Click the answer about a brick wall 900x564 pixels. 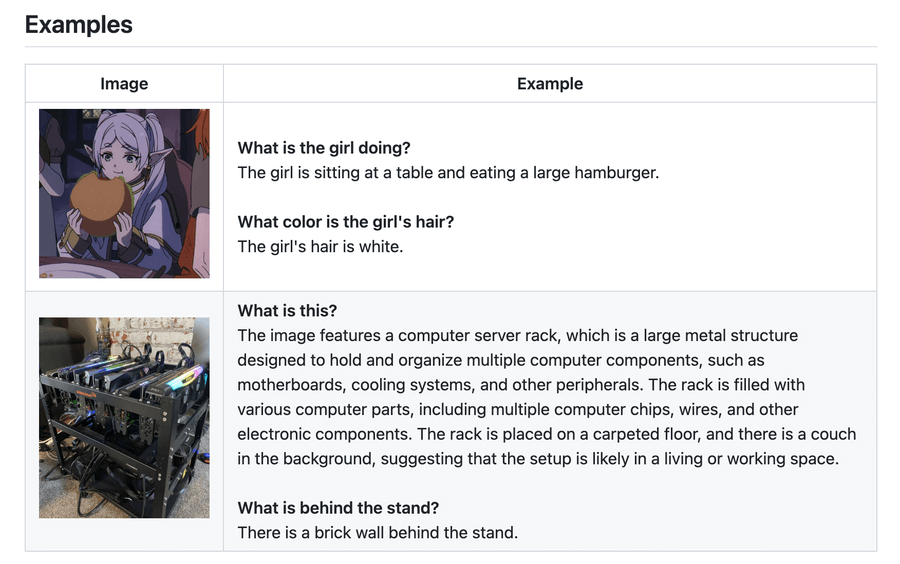point(378,533)
